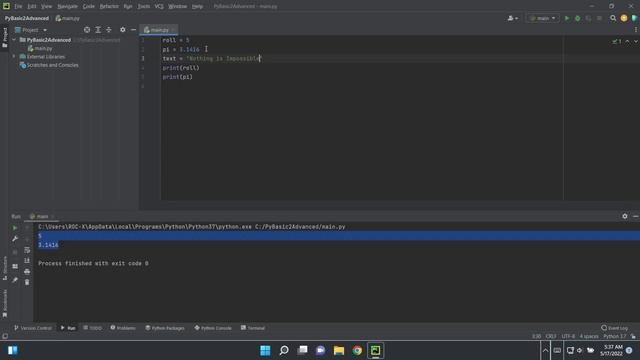Start the debugger with the green bug icon
This screenshot has height=360, width=640.
click(578, 18)
